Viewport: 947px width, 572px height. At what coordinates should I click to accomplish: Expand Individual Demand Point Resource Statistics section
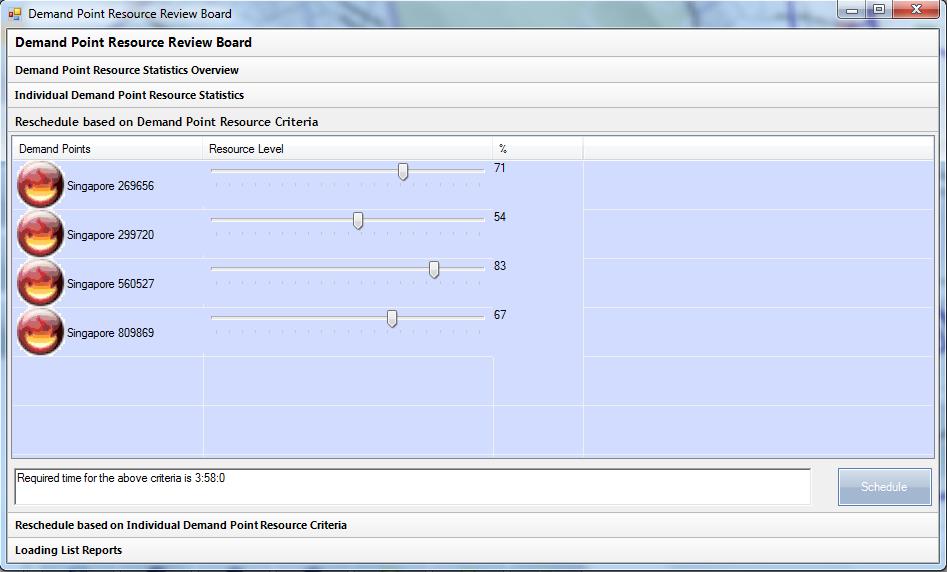point(473,95)
